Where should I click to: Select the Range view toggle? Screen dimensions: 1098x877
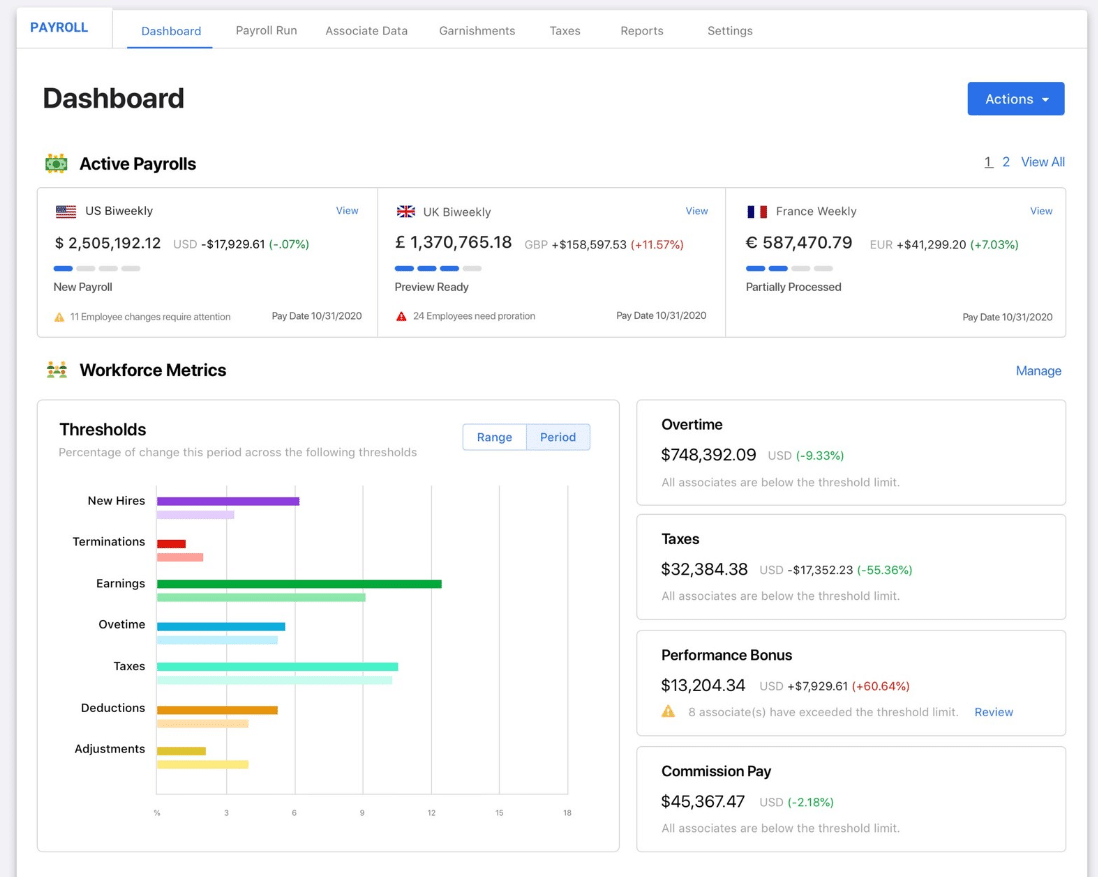[x=494, y=437]
